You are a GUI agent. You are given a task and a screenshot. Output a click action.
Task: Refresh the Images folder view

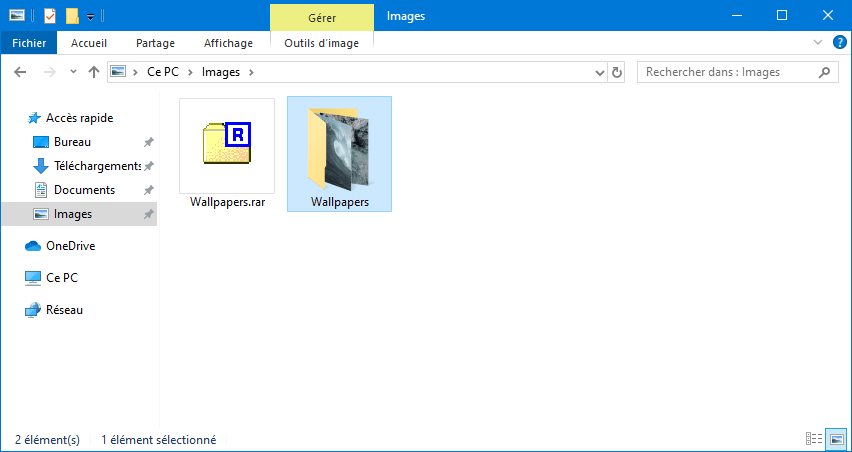tap(617, 72)
